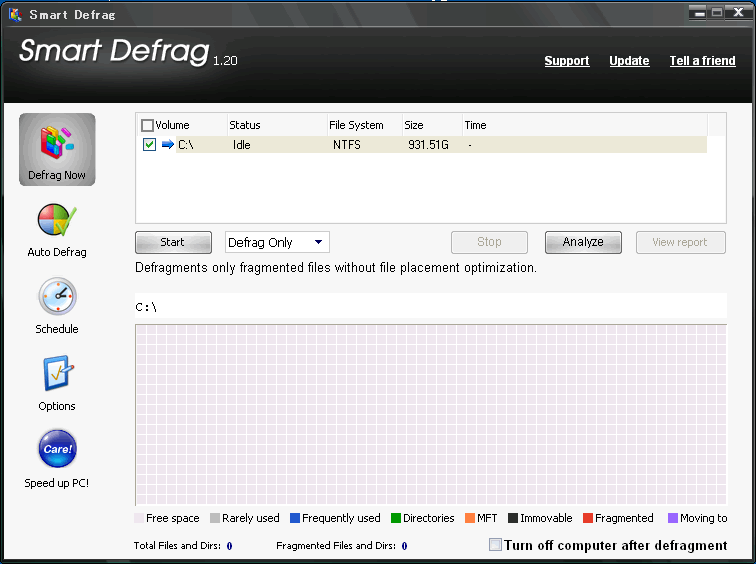
Task: Open the Options section
Action: coord(57,384)
